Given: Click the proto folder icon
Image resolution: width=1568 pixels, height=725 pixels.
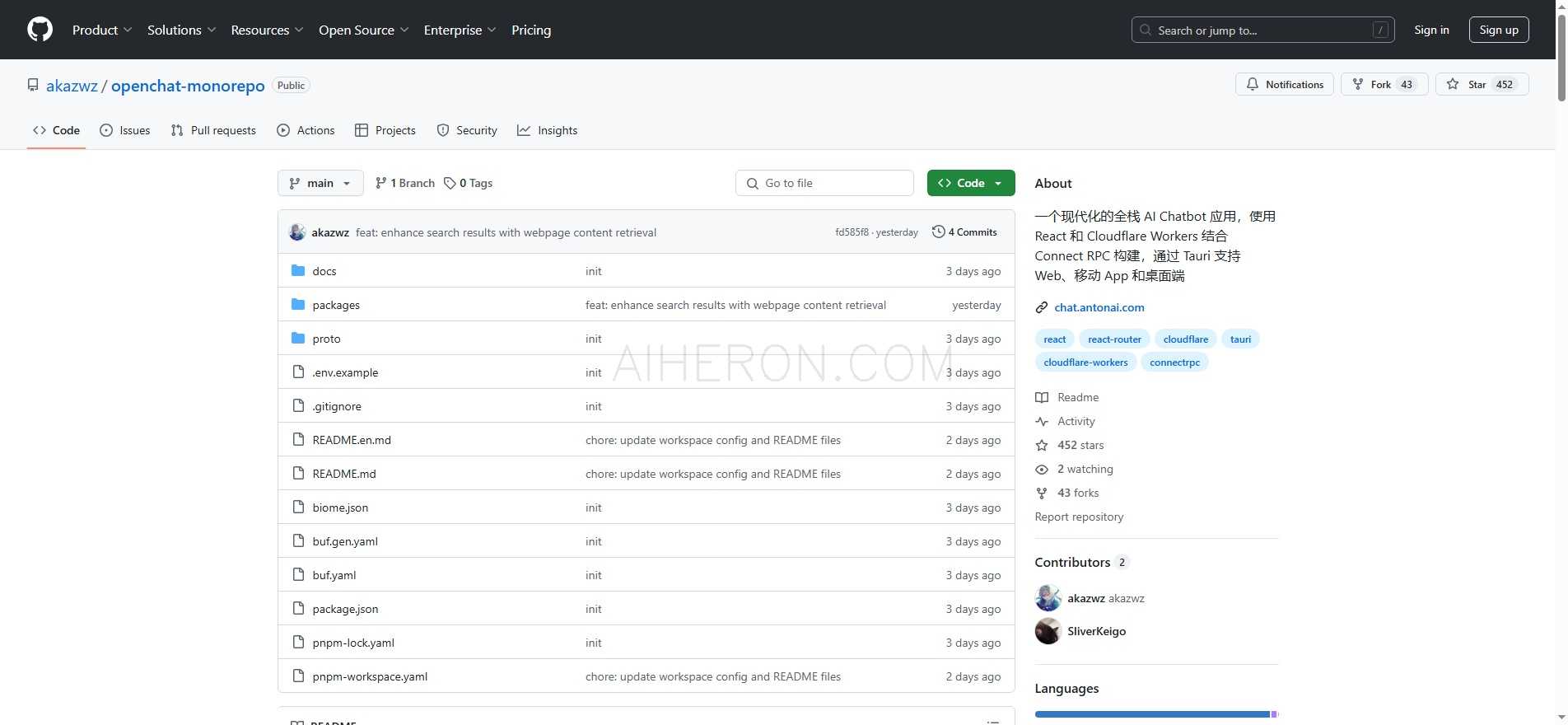Looking at the screenshot, I should (298, 338).
